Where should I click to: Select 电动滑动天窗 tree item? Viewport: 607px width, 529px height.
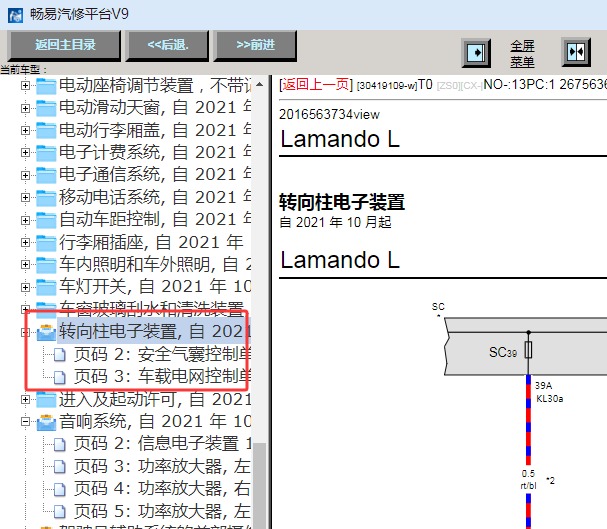click(155, 108)
